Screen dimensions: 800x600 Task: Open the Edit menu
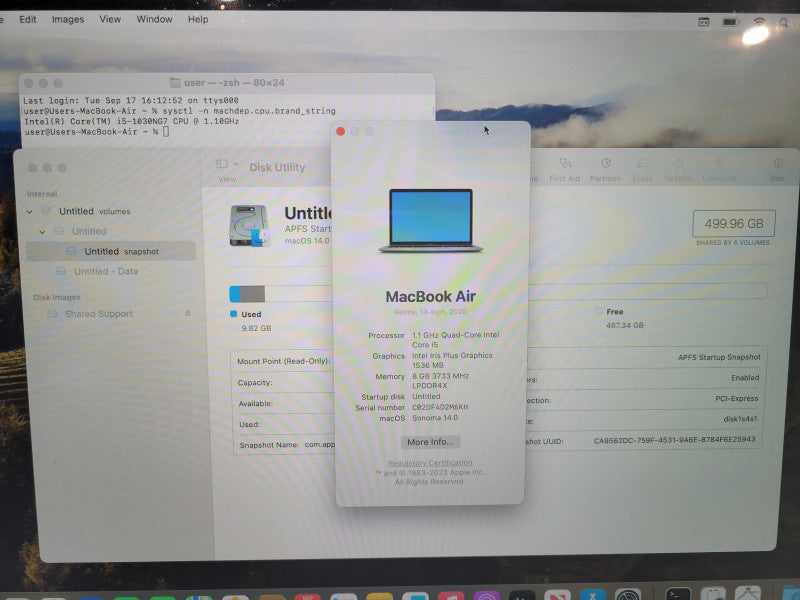point(28,19)
